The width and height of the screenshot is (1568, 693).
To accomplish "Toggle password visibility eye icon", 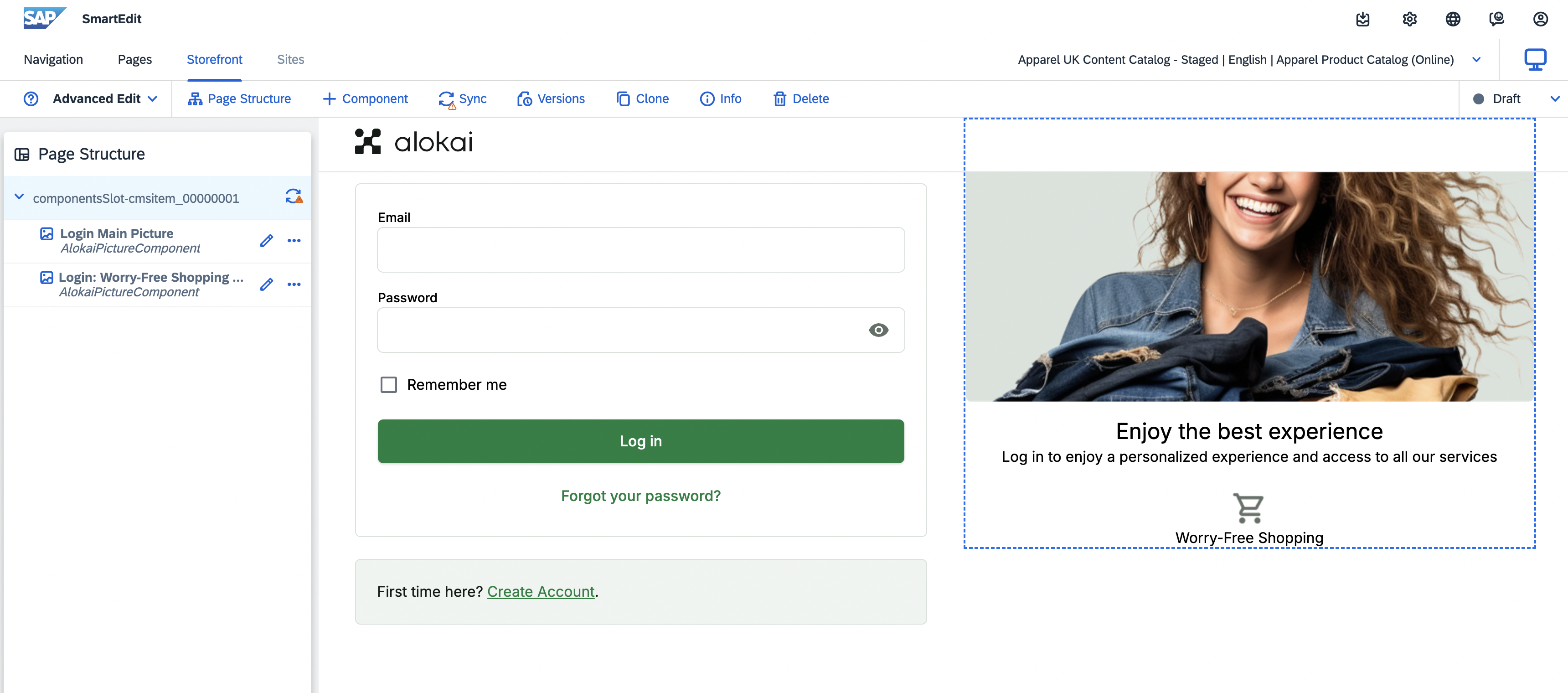I will point(878,330).
